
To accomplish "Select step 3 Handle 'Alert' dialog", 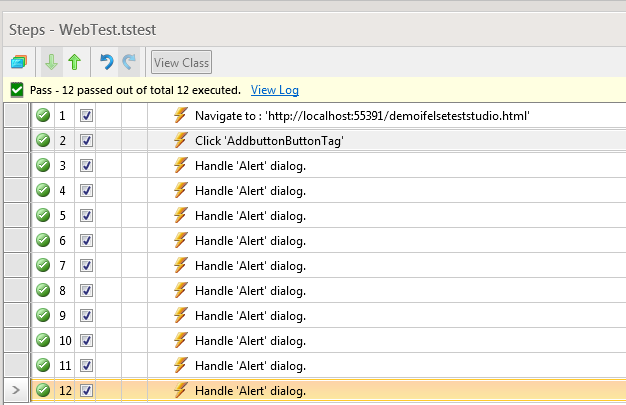I will click(x=250, y=166).
